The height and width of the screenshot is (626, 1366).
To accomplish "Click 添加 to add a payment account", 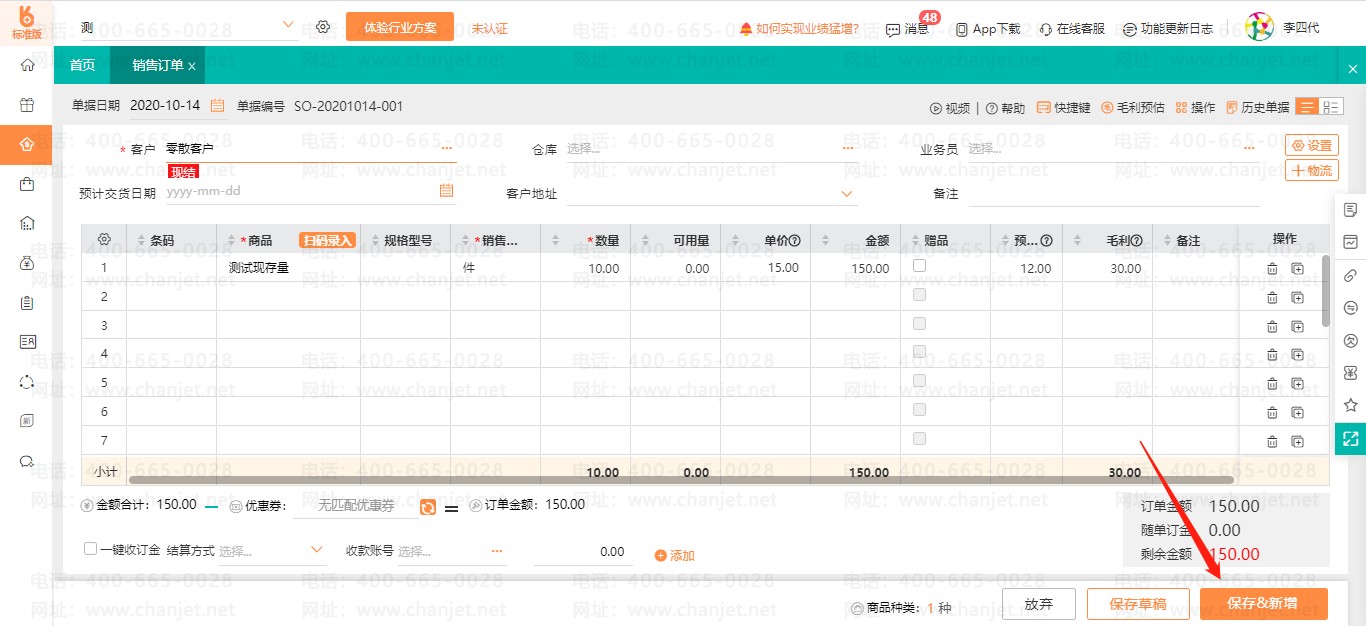I will point(675,554).
